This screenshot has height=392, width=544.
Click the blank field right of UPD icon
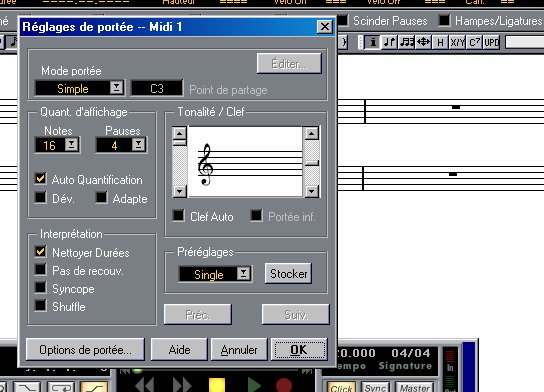click(x=525, y=42)
